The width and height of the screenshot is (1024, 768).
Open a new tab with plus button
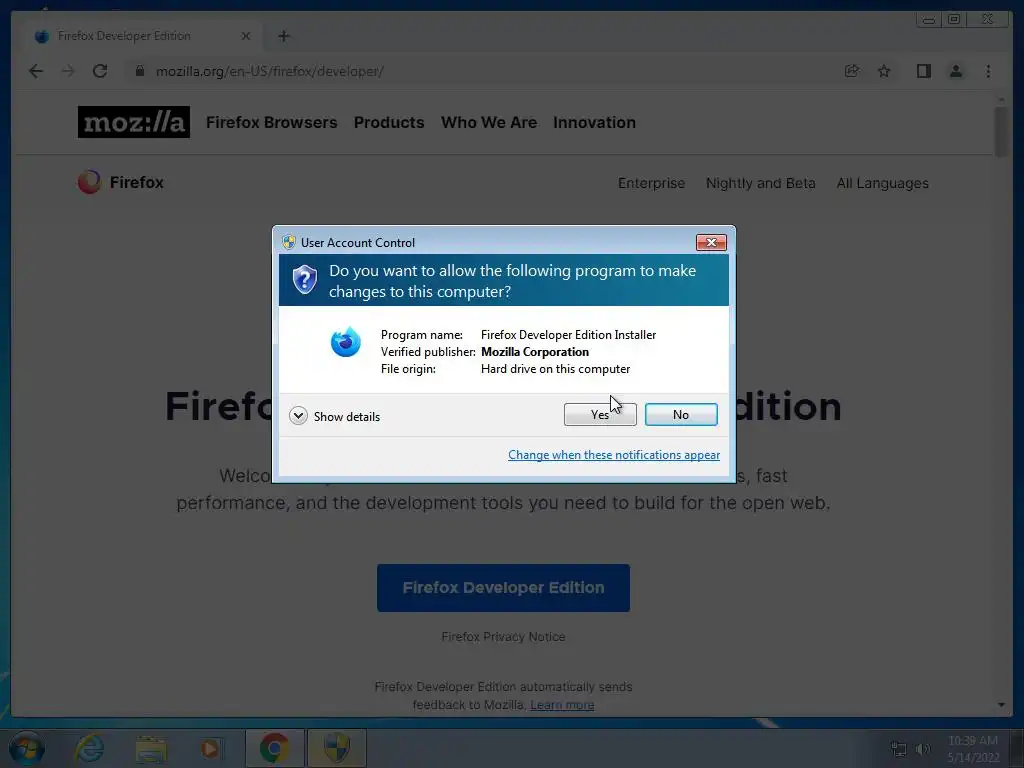[283, 36]
